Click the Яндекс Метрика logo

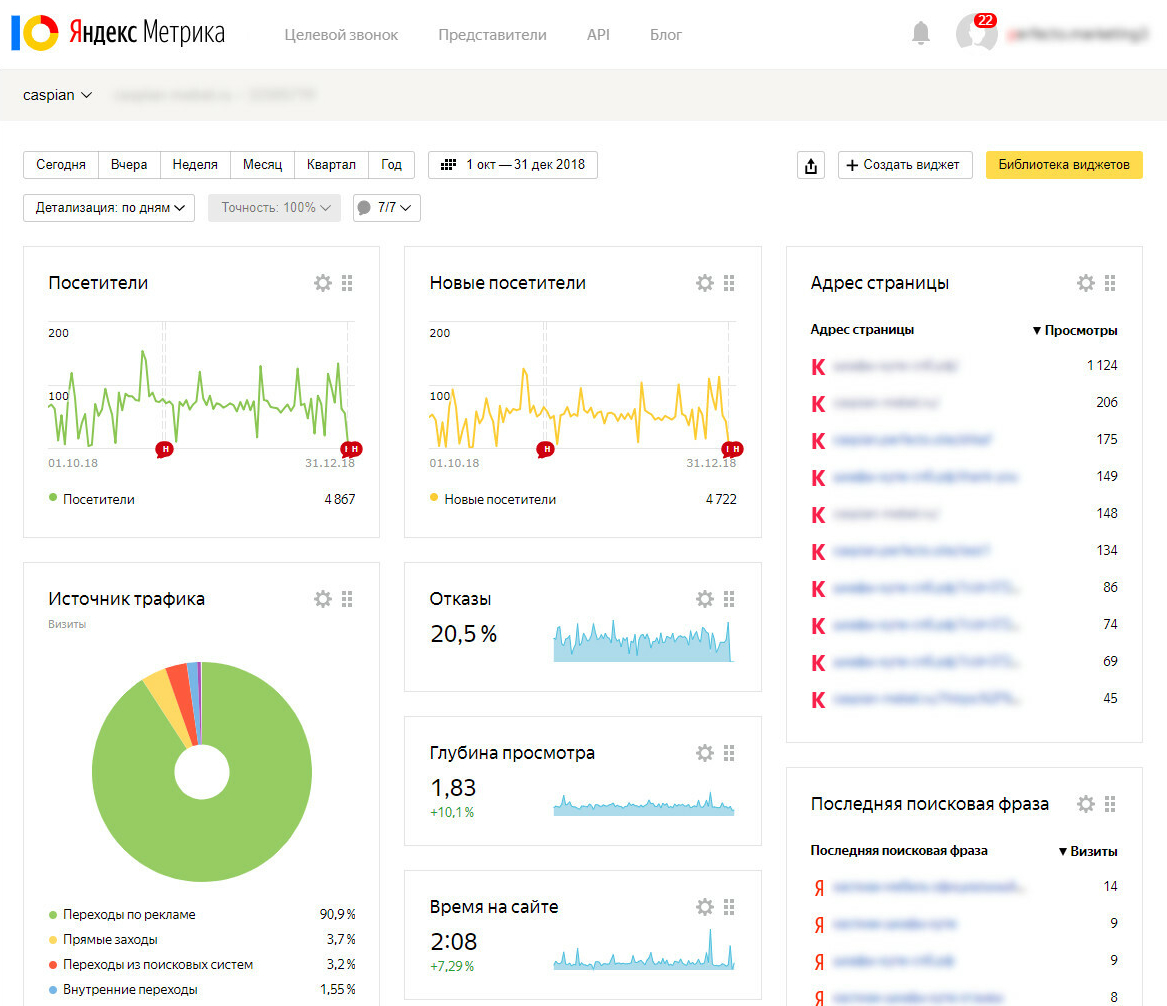118,33
